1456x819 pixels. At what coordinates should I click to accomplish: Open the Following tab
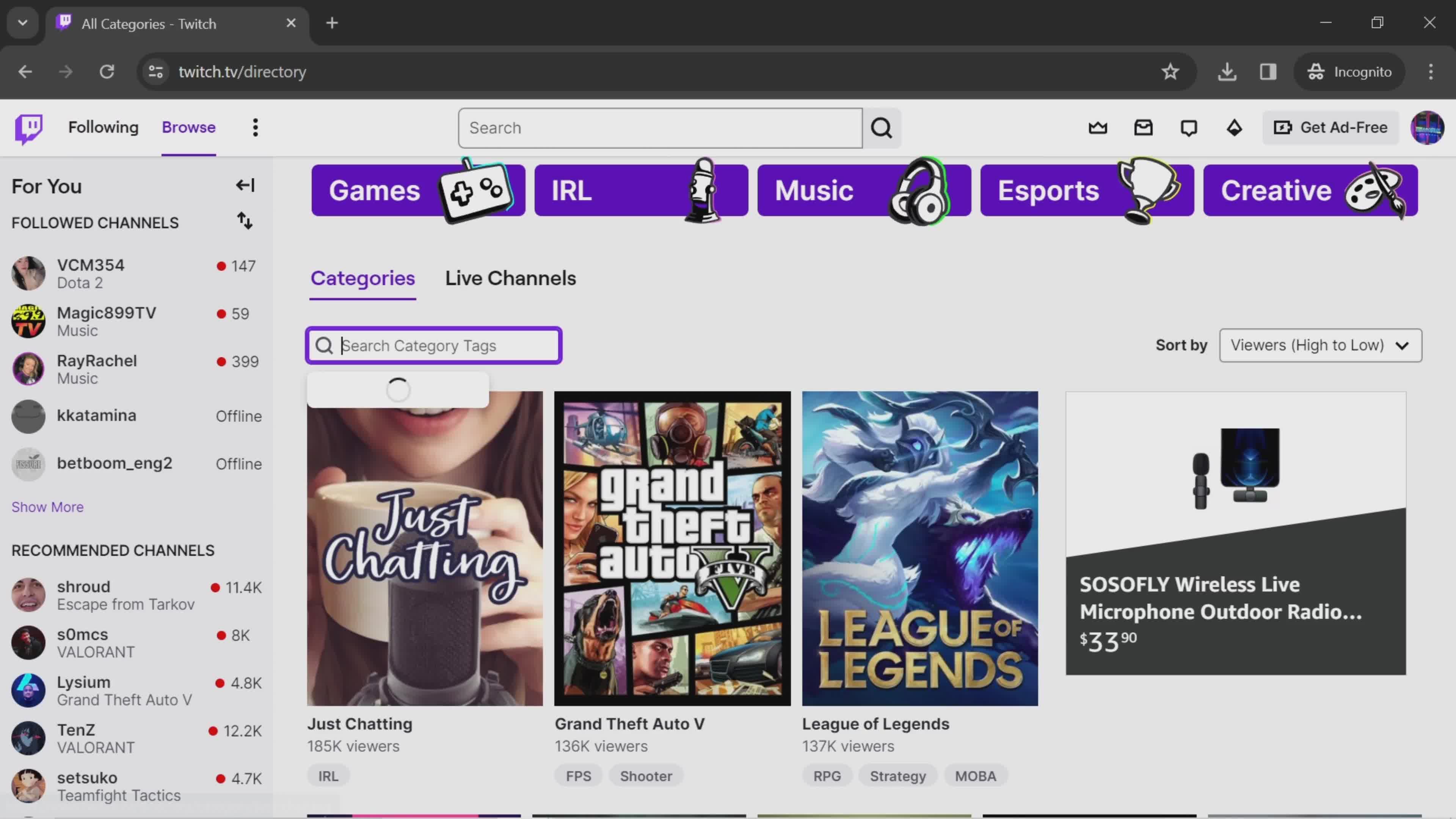pyautogui.click(x=104, y=128)
